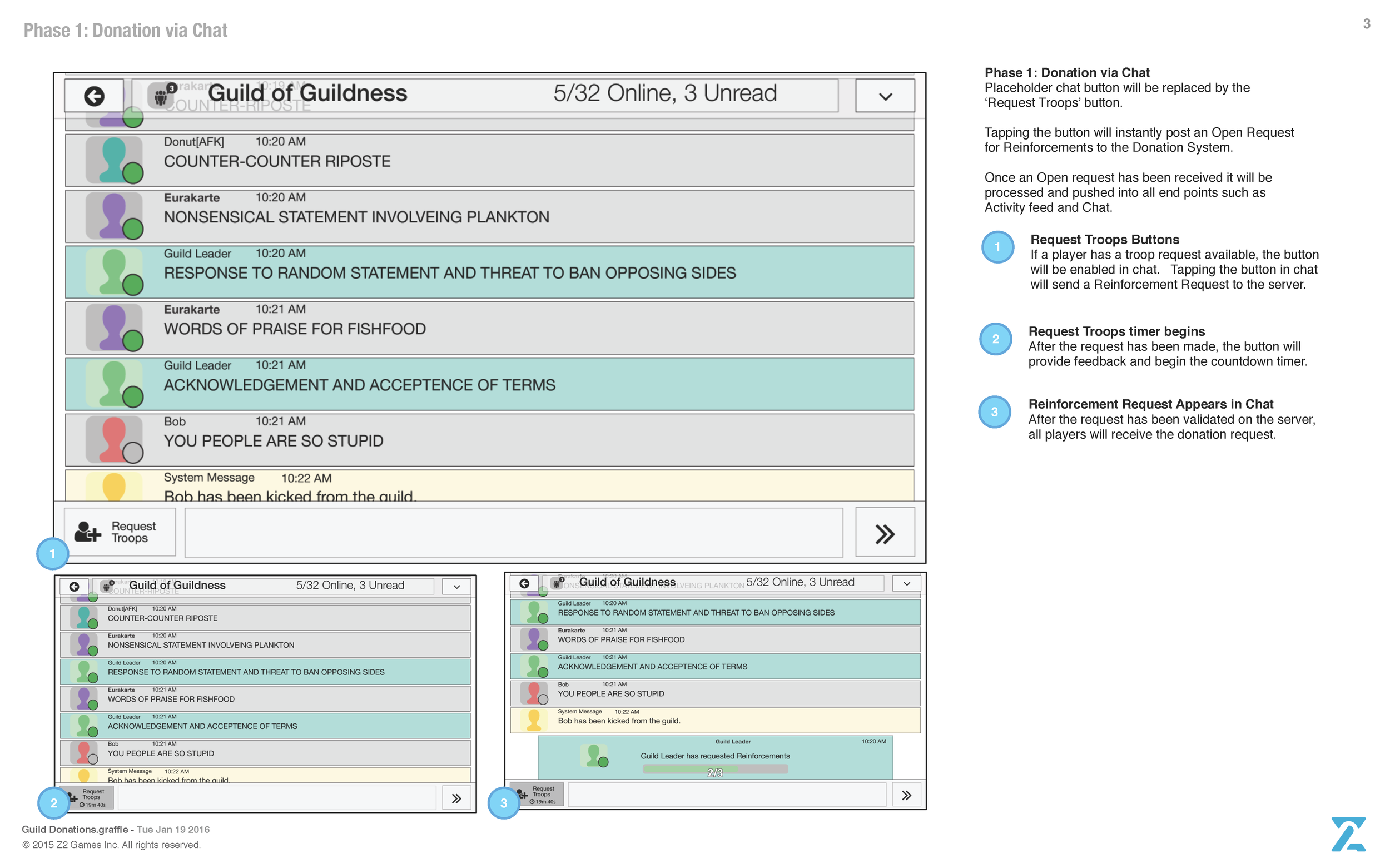Click the 2/3 reinforcement progress bar
Screen dimensions: 1390x868
point(714,770)
